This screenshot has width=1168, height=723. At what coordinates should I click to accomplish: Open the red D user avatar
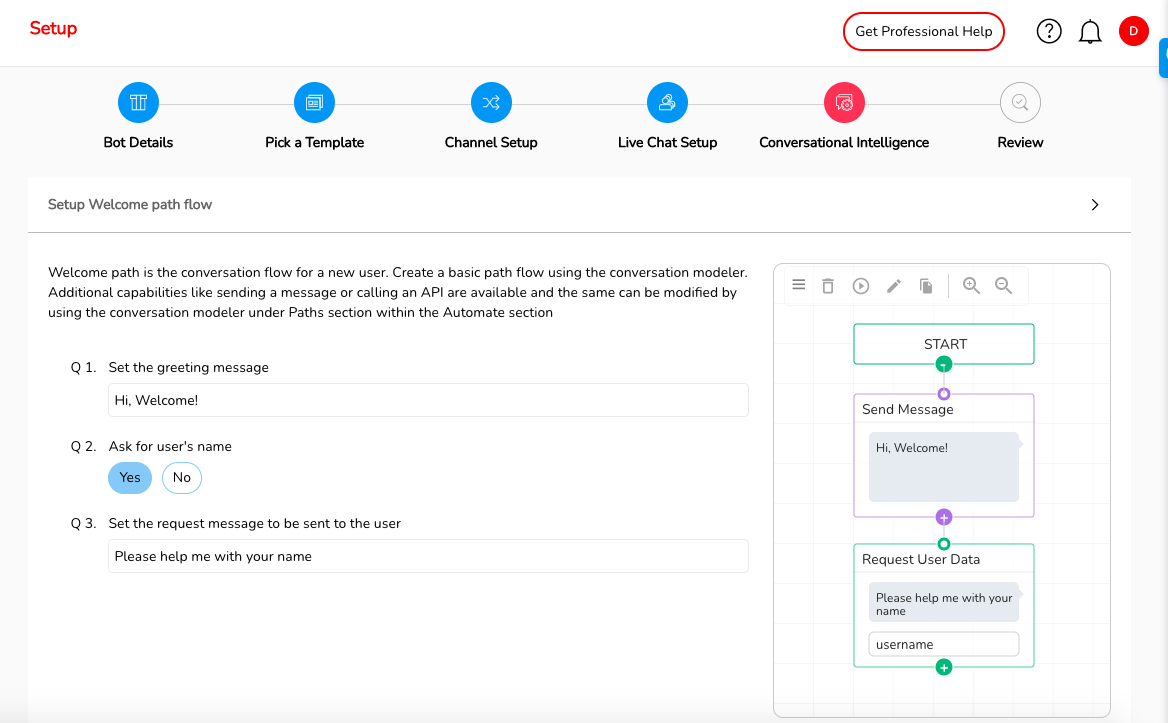pyautogui.click(x=1133, y=31)
